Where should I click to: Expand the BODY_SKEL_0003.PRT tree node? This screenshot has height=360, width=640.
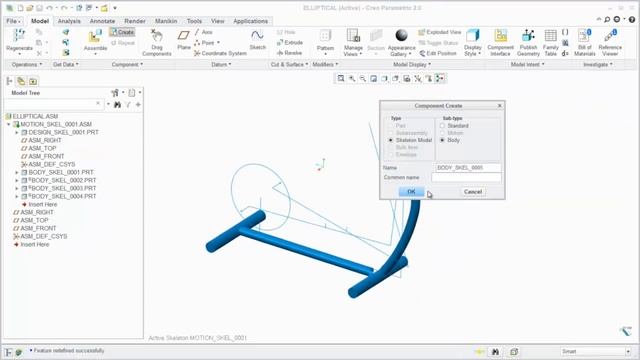click(17, 188)
